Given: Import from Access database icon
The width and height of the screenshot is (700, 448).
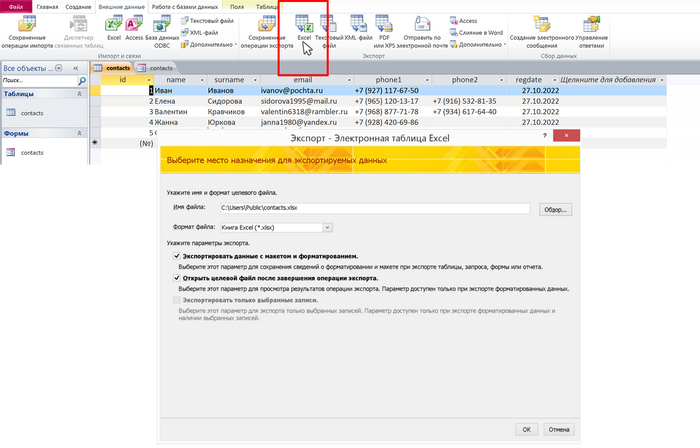Looking at the screenshot, I should (134, 29).
